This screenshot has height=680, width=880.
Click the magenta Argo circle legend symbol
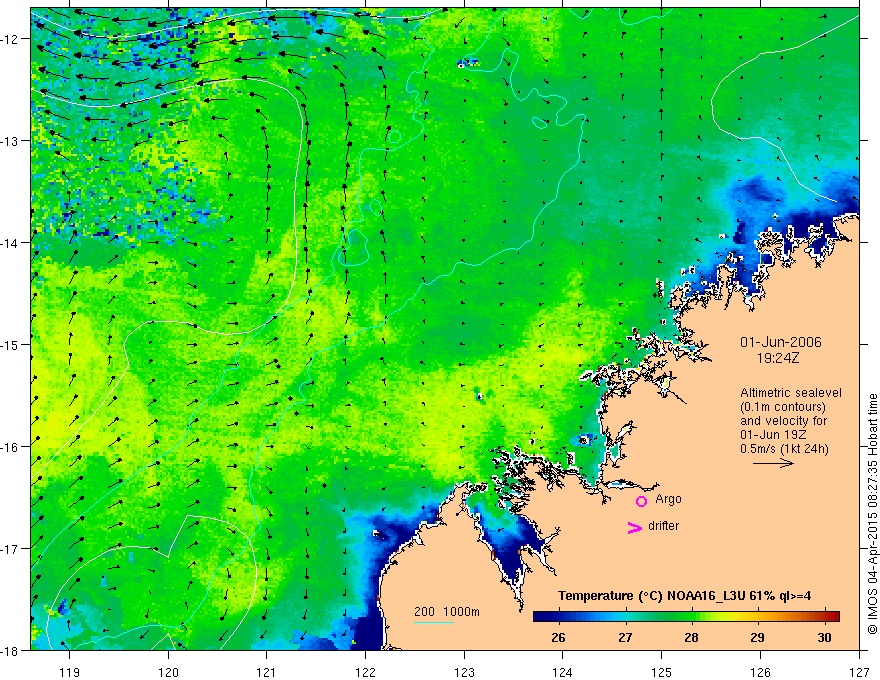coord(641,501)
